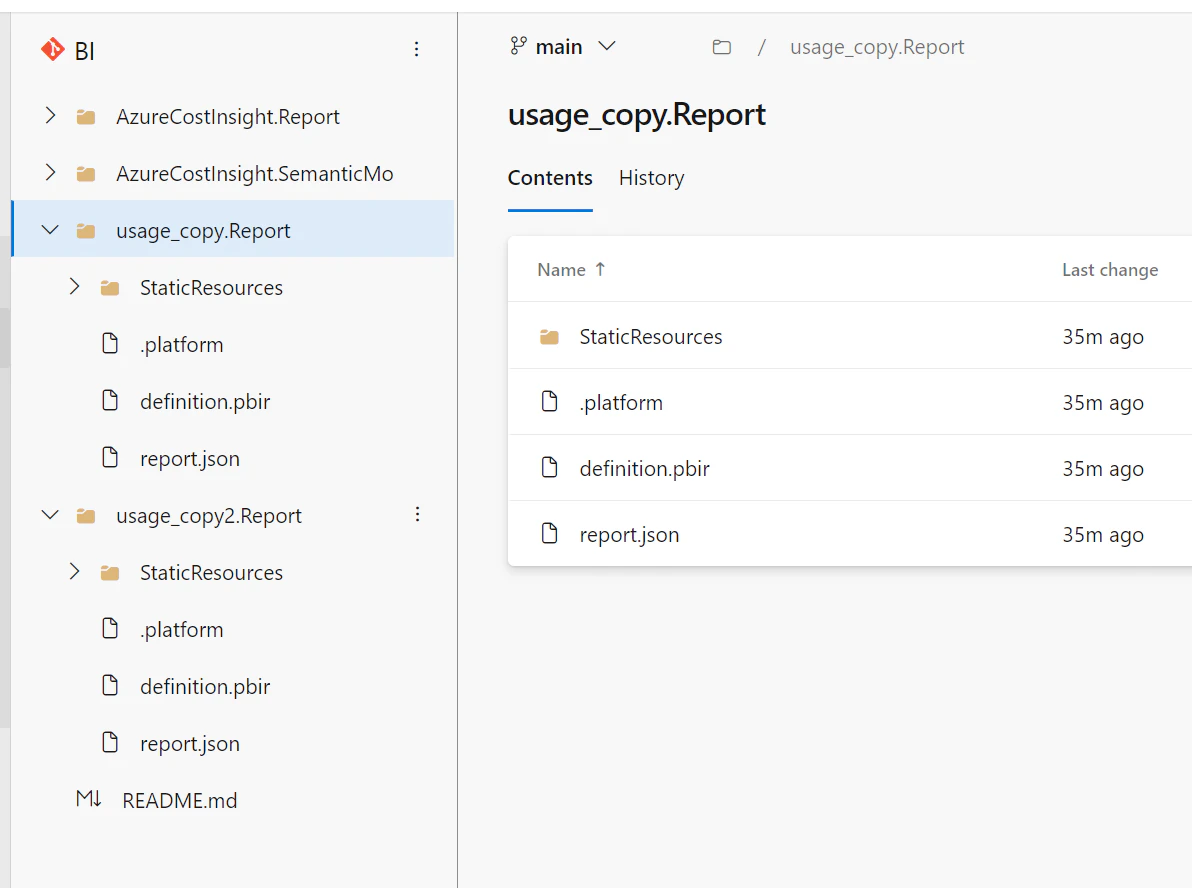Open .platform file in the contents list
Viewport: 1192px width, 888px height.
[x=621, y=403]
